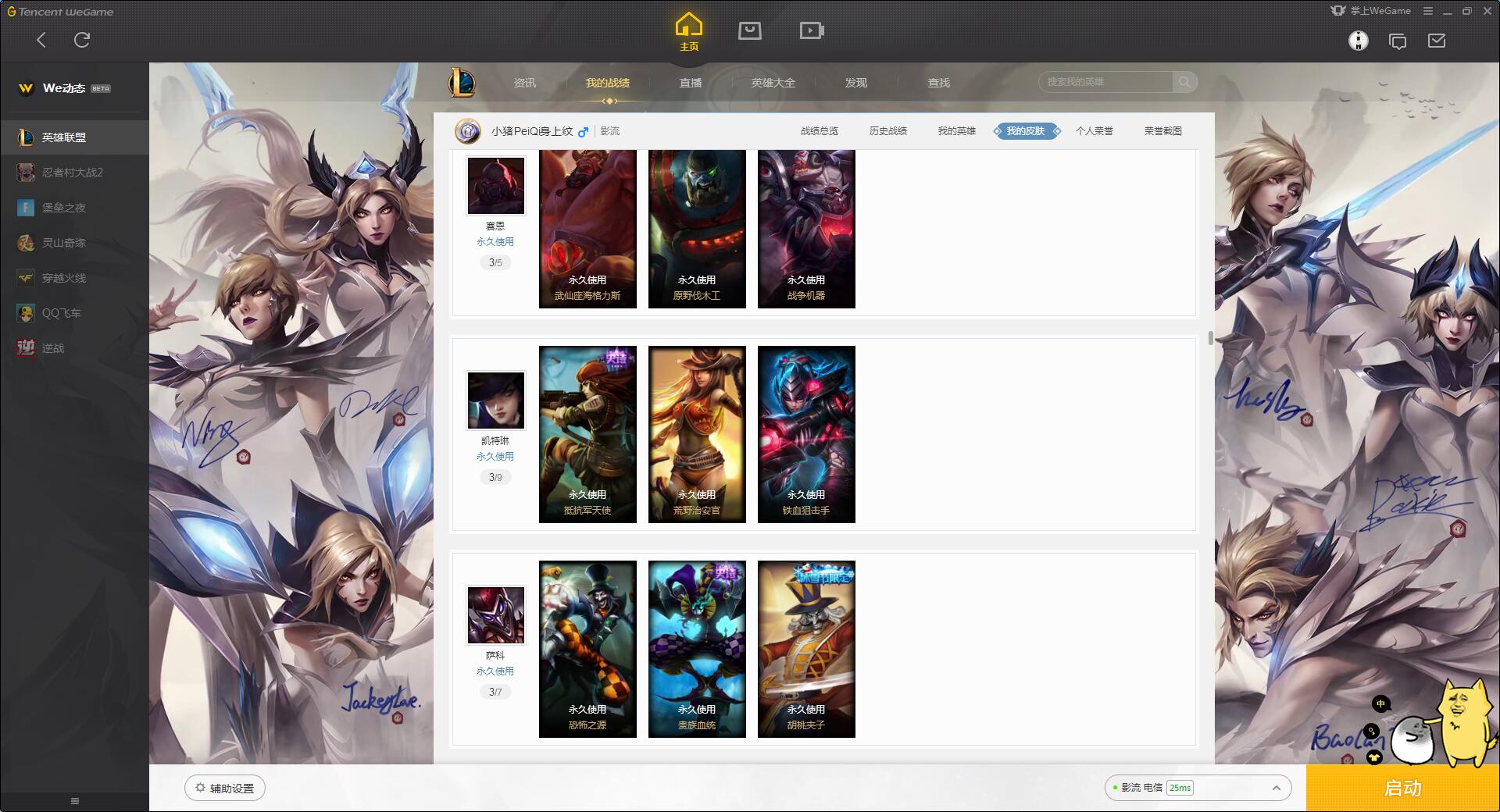
Task: Open the hamburger menu near 掌上WeGame
Action: click(1428, 11)
